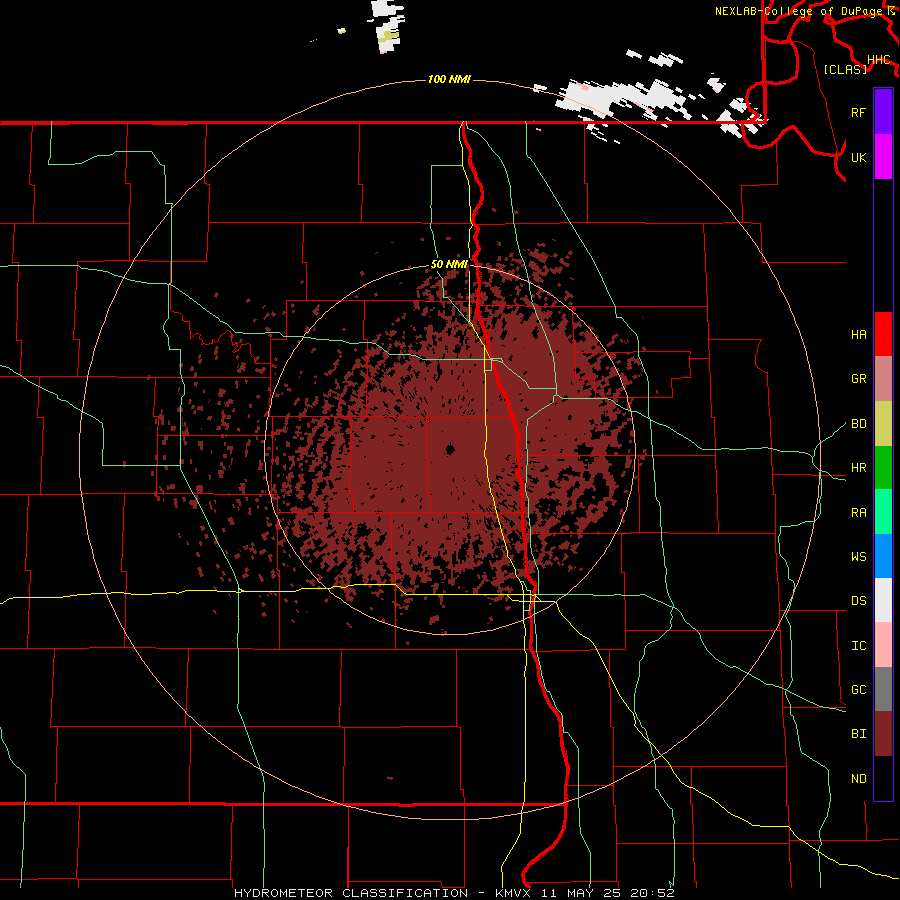Select the DS white legend swatch
The height and width of the screenshot is (900, 900).
(883, 600)
